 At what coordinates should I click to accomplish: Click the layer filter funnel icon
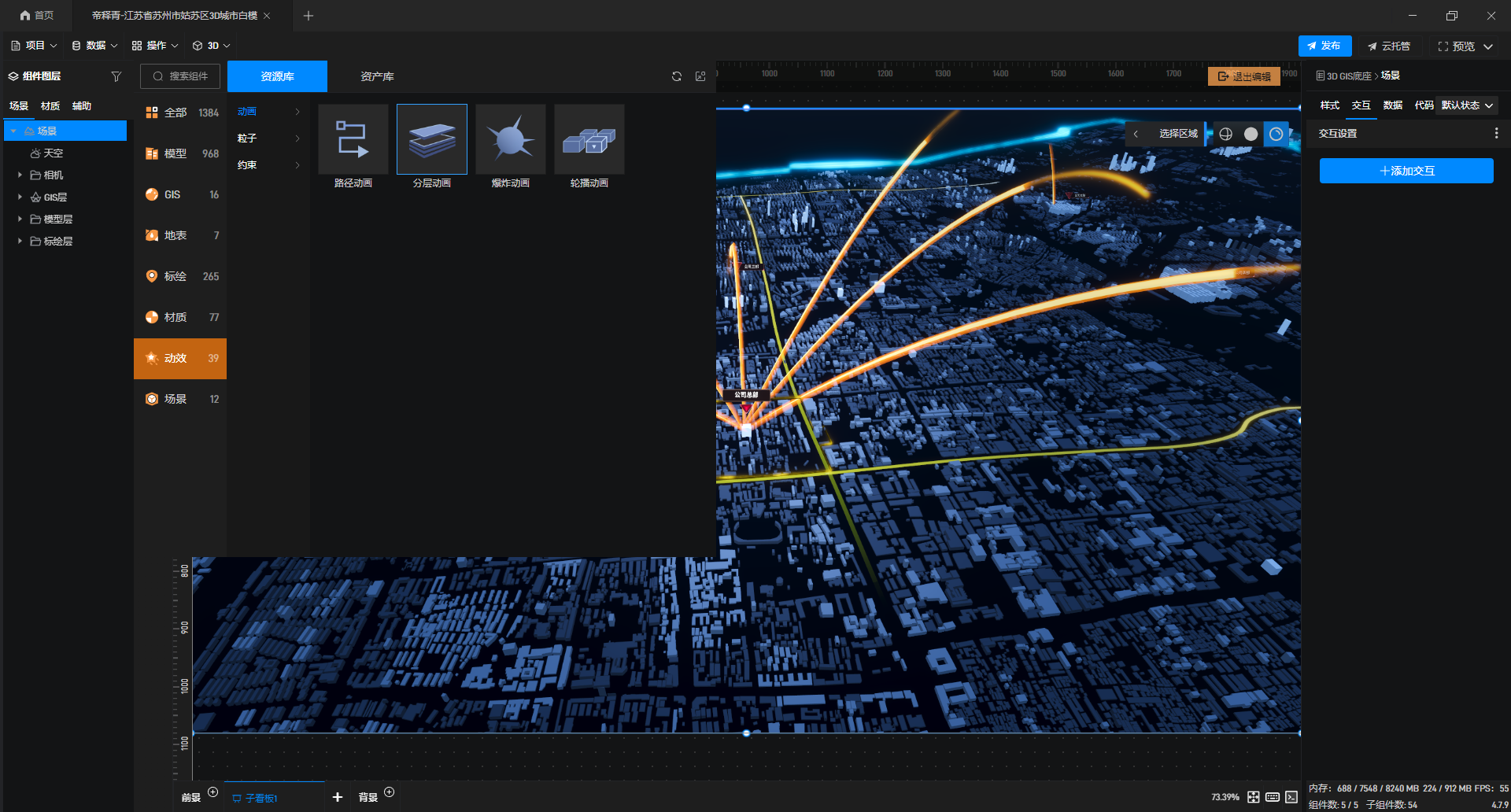click(116, 76)
